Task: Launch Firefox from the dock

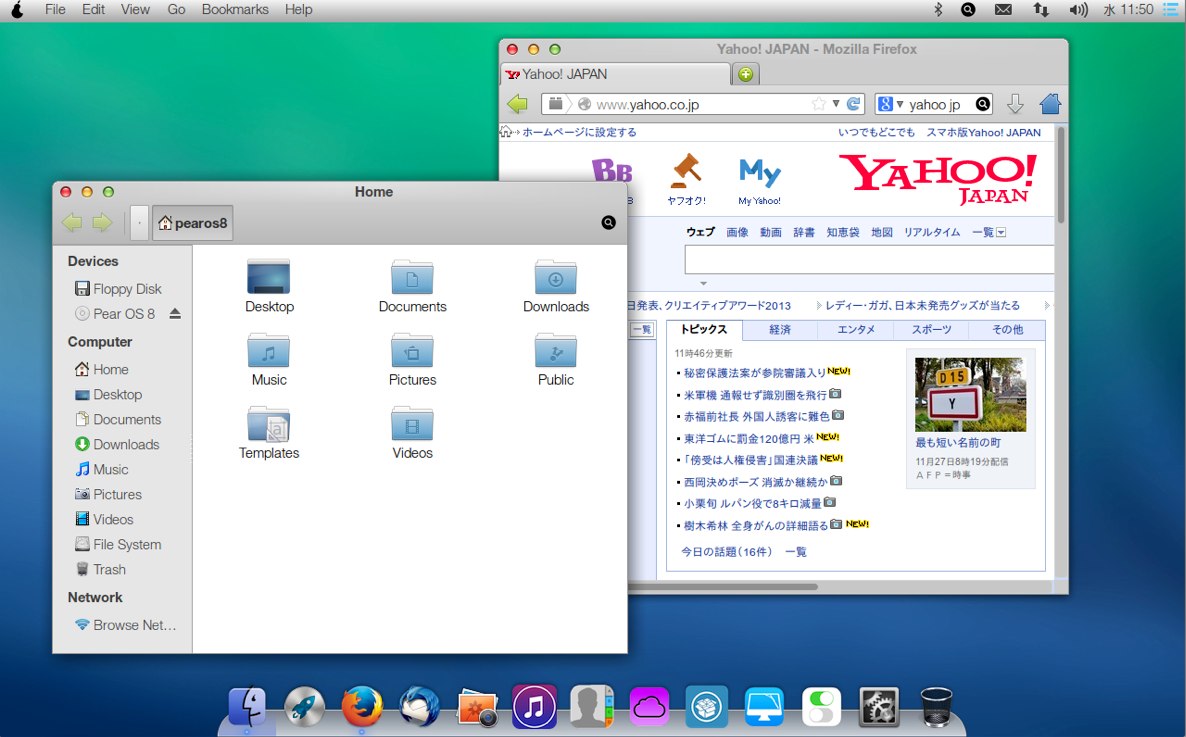Action: point(362,707)
